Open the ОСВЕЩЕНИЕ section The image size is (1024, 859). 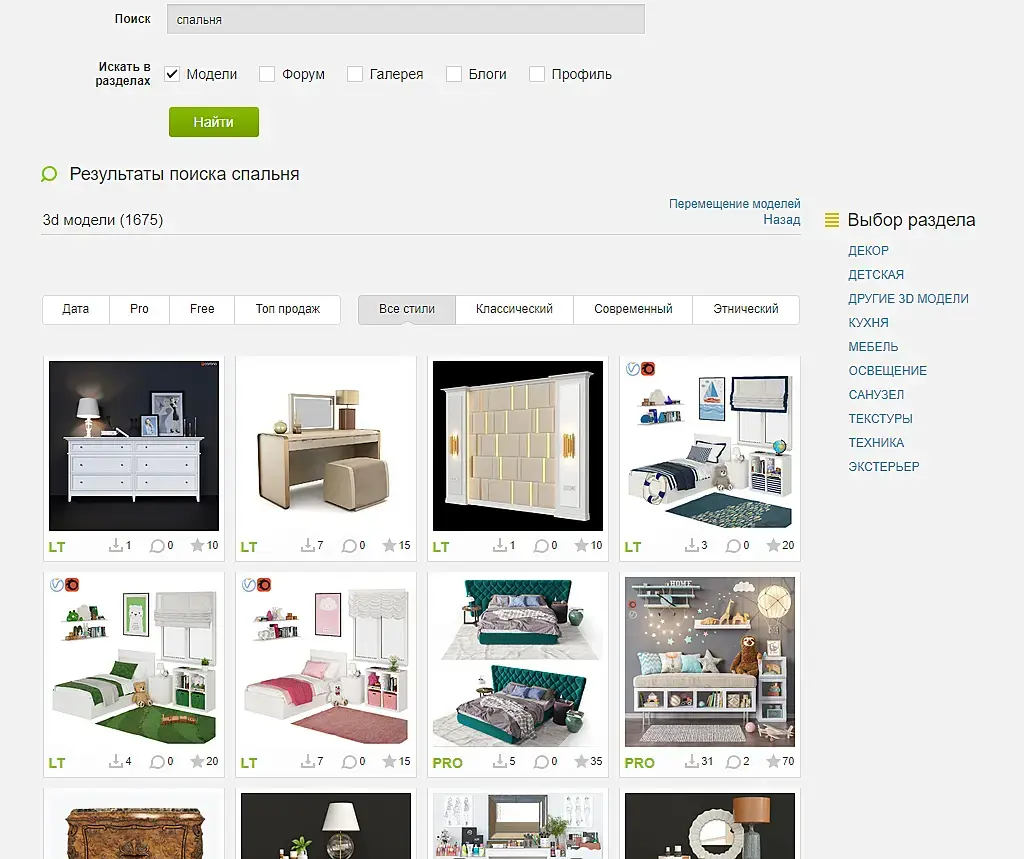(x=887, y=371)
